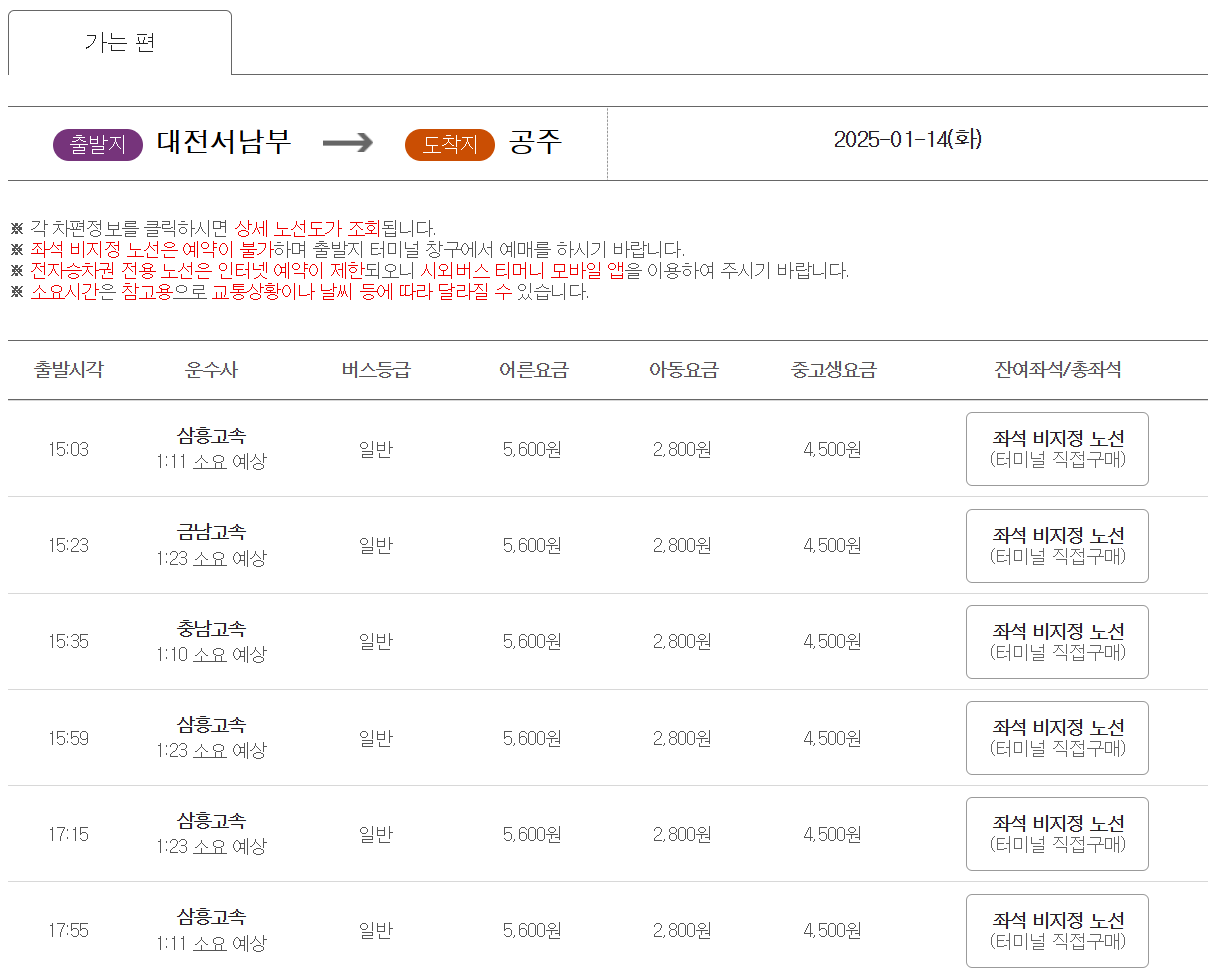The height and width of the screenshot is (977, 1226).
Task: Click 1:23 소요 예상 in the 15:23 row
Action: [211, 558]
